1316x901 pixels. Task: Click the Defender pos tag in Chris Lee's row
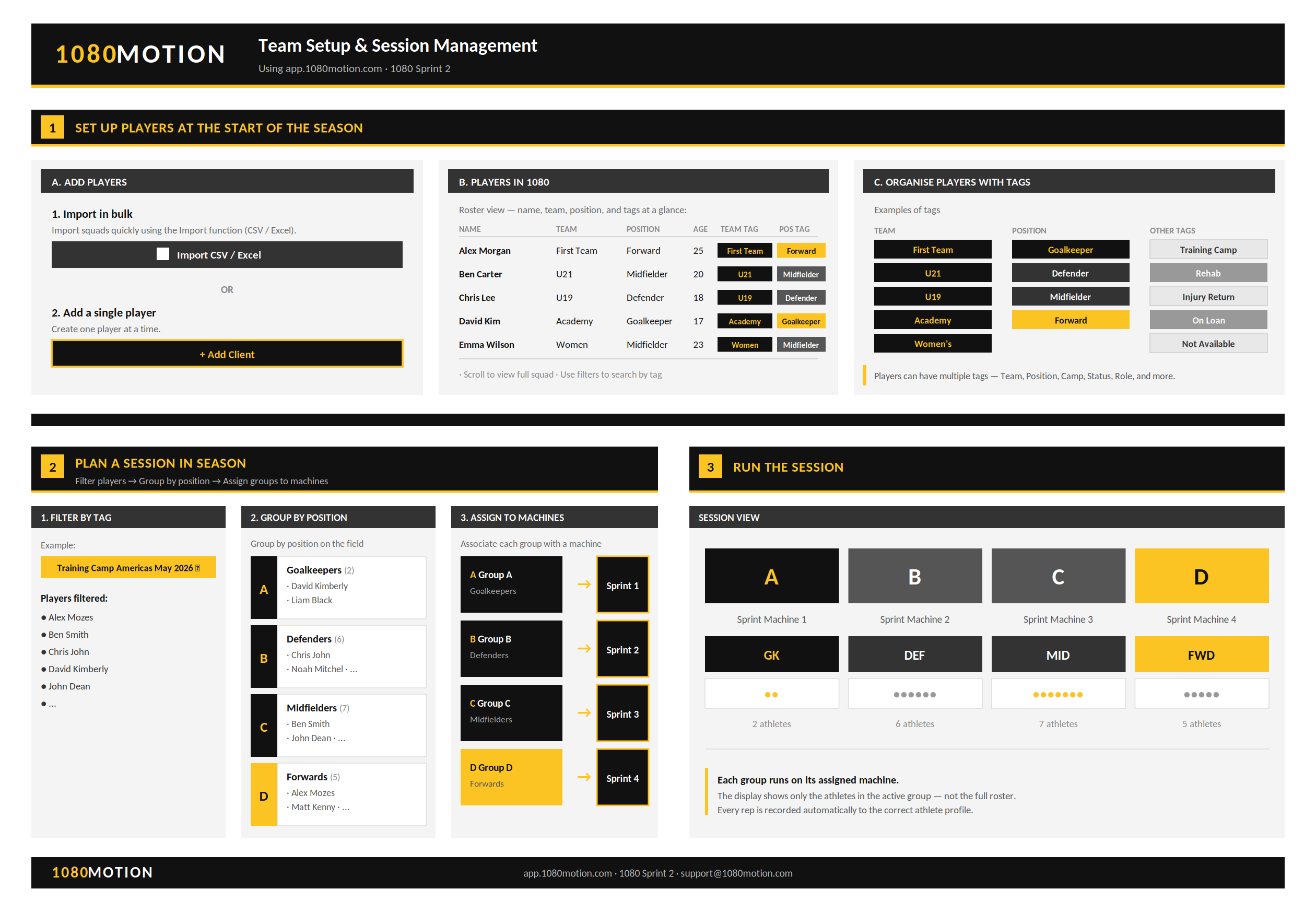(801, 297)
